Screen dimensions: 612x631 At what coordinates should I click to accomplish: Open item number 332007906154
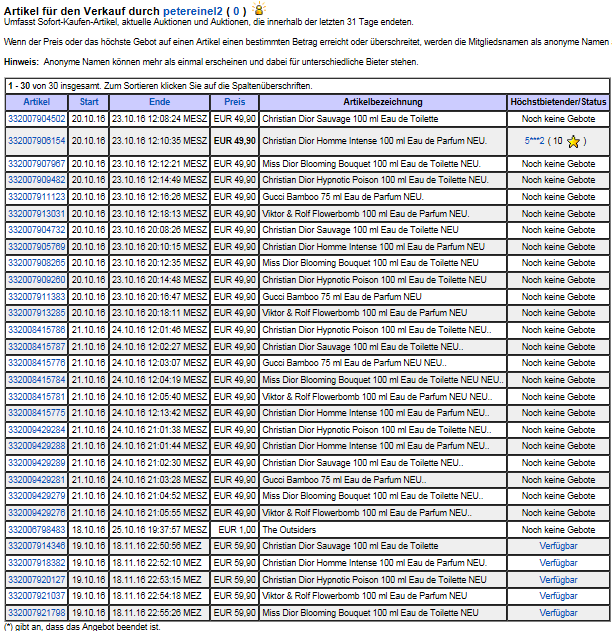click(37, 141)
